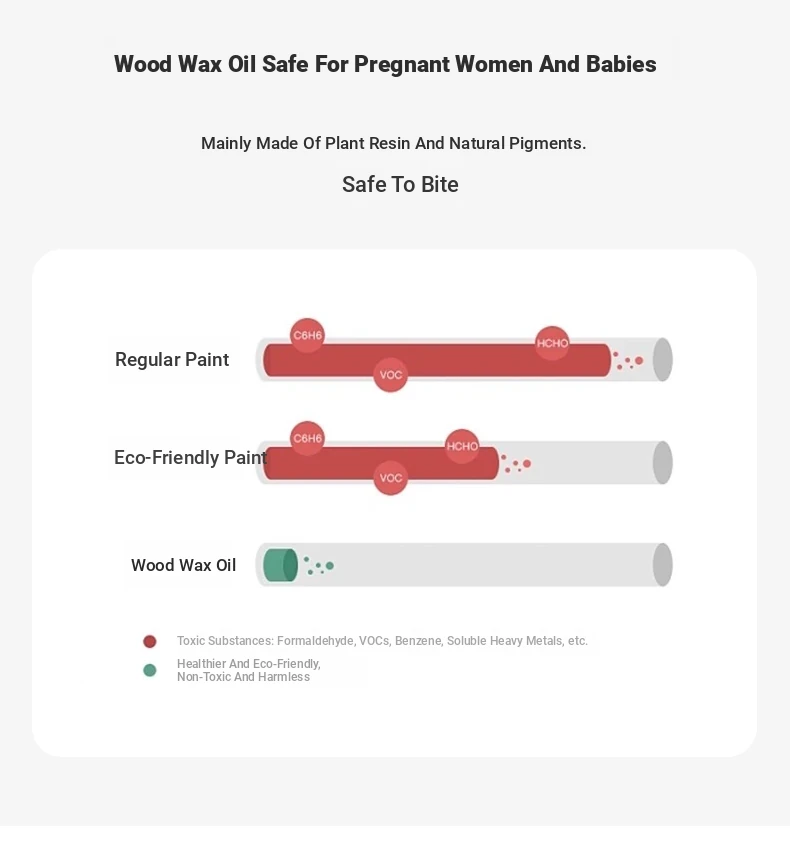Screen dimensions: 790x854
Task: Click the red toxic substances legend dot
Action: coord(150,642)
